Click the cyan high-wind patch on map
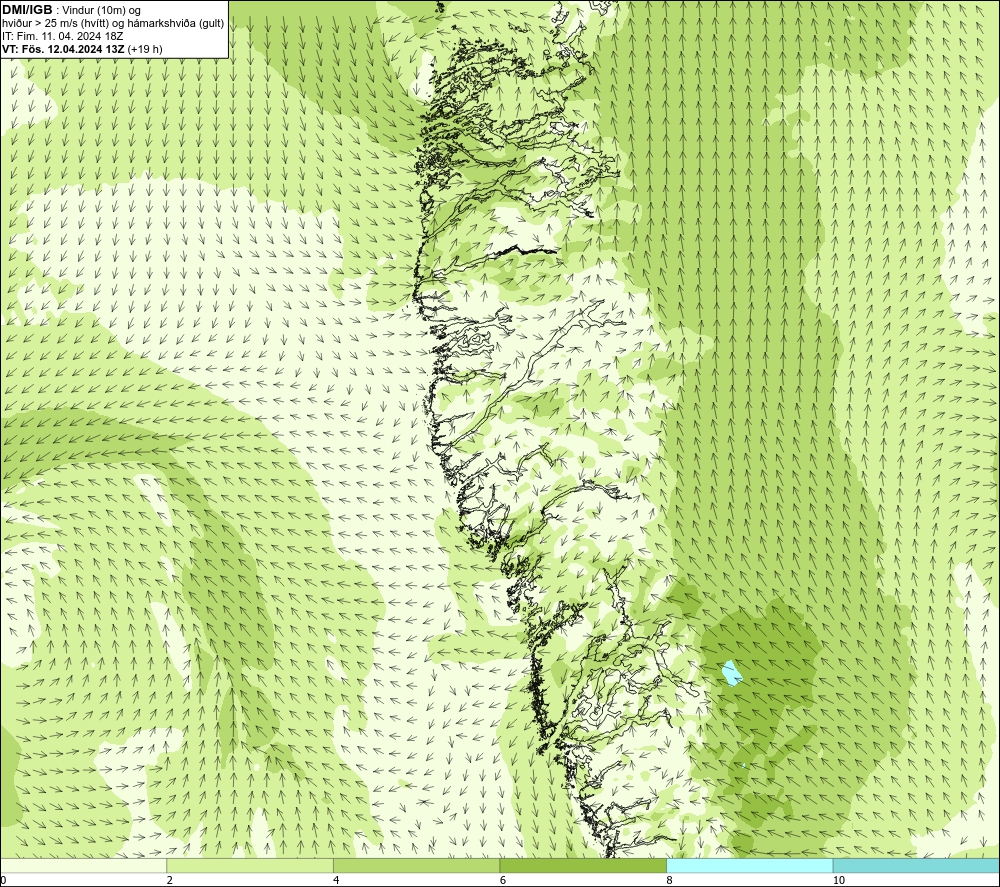Image resolution: width=1000 pixels, height=887 pixels. 731,673
